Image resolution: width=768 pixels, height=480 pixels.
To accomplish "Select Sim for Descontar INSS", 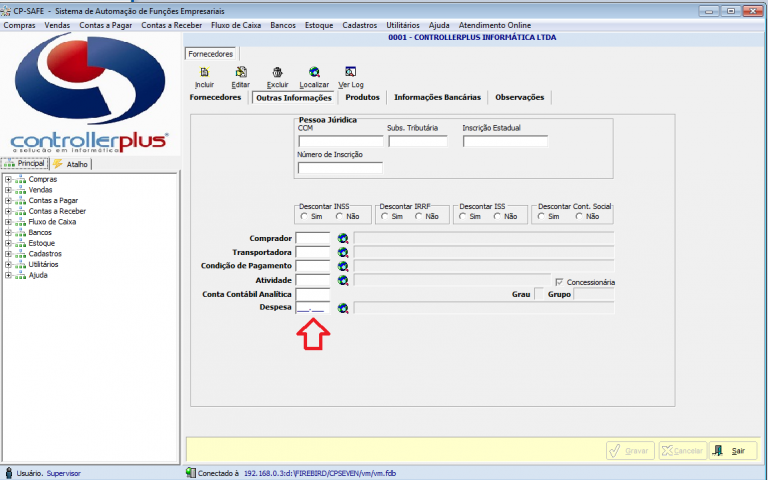I will click(304, 216).
